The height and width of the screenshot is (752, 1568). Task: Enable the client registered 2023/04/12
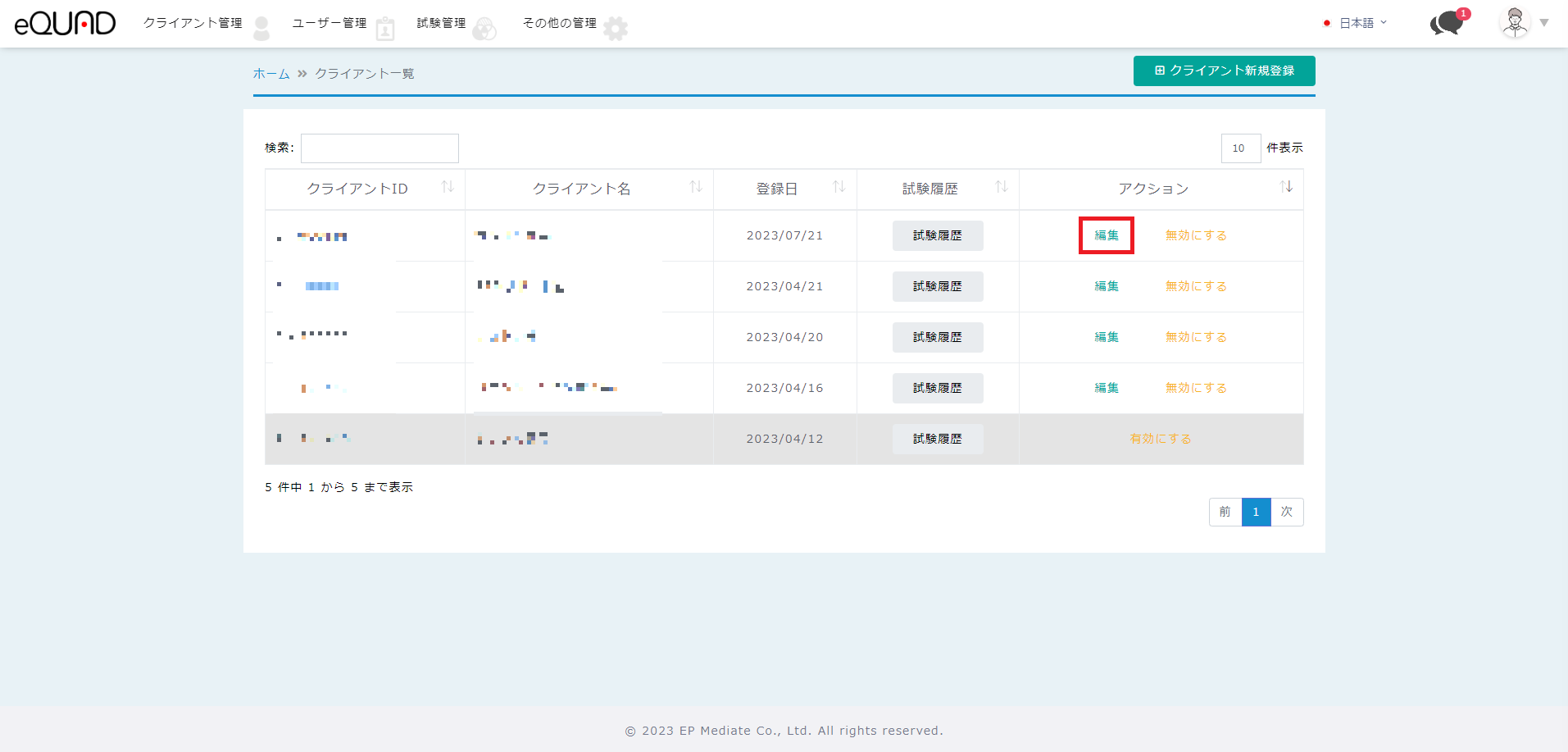pyautogui.click(x=1160, y=439)
